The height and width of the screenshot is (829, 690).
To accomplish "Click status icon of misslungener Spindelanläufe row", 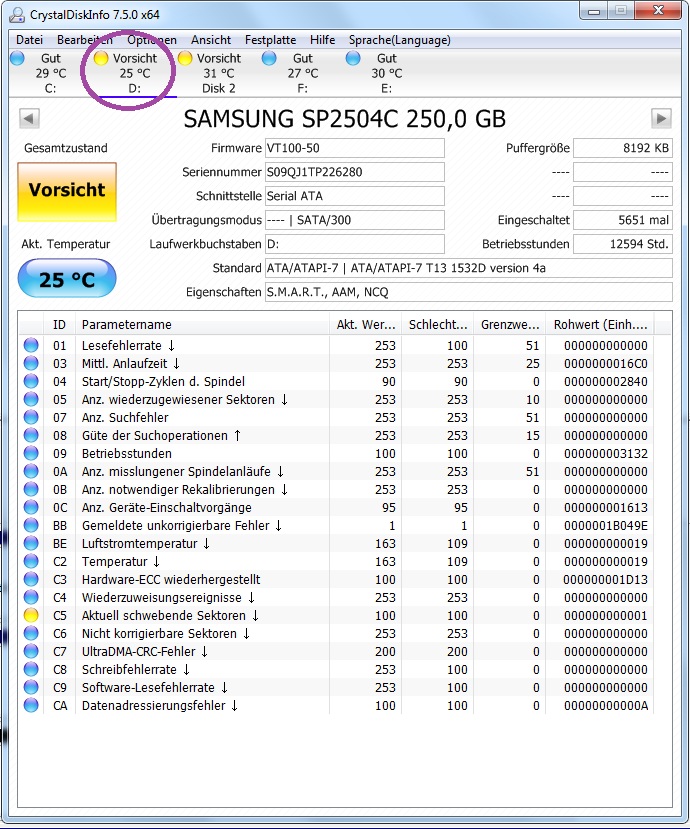I will [31, 471].
